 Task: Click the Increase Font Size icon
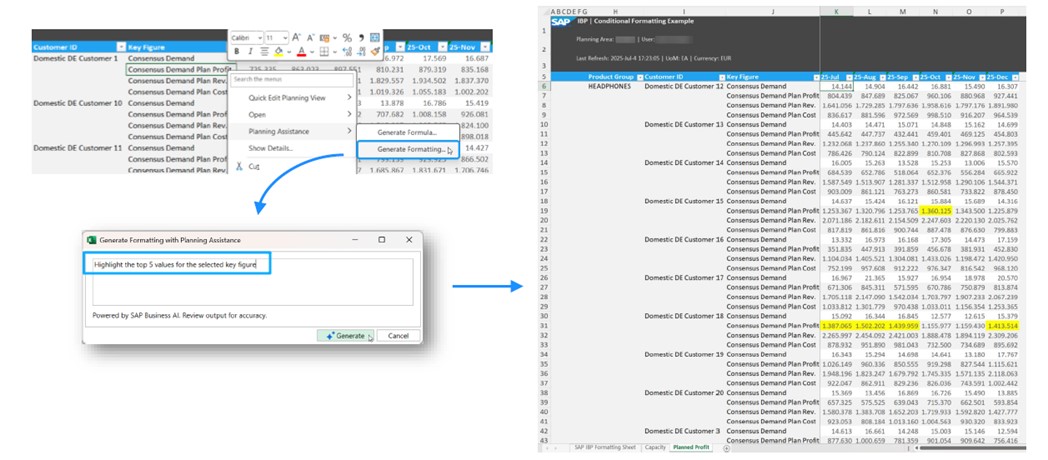297,37
